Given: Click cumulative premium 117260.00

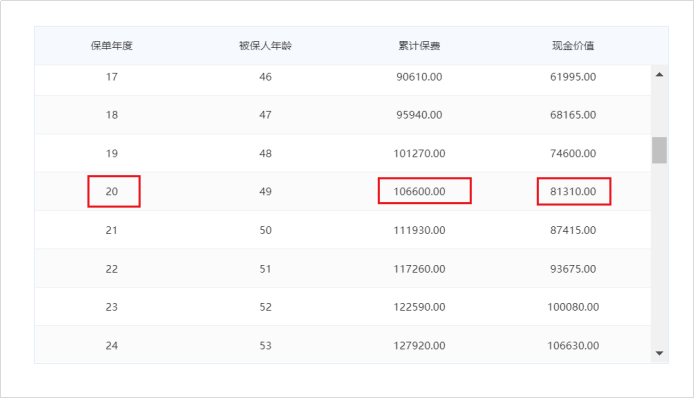Looking at the screenshot, I should point(419,269).
